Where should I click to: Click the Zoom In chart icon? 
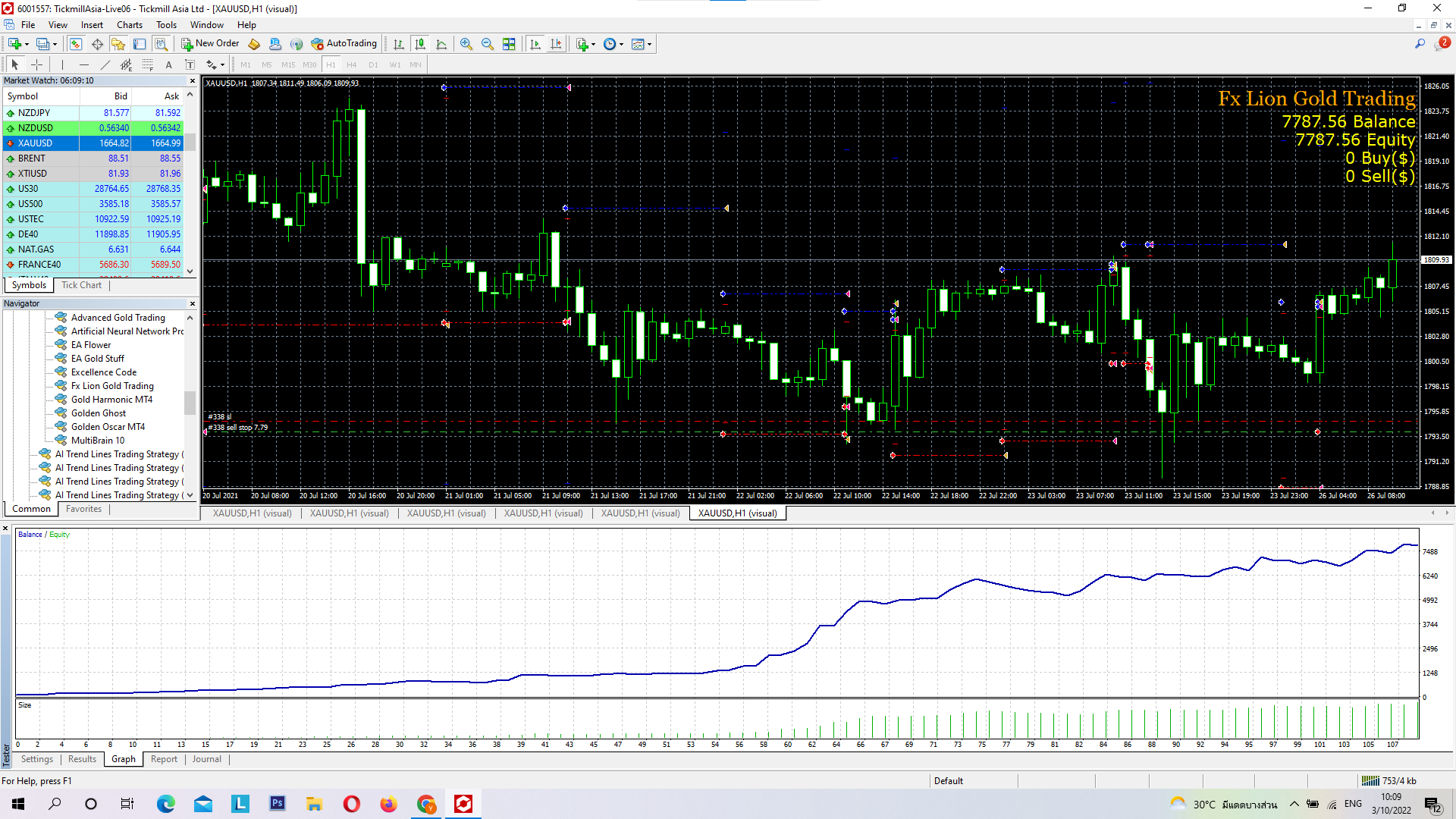tap(466, 44)
